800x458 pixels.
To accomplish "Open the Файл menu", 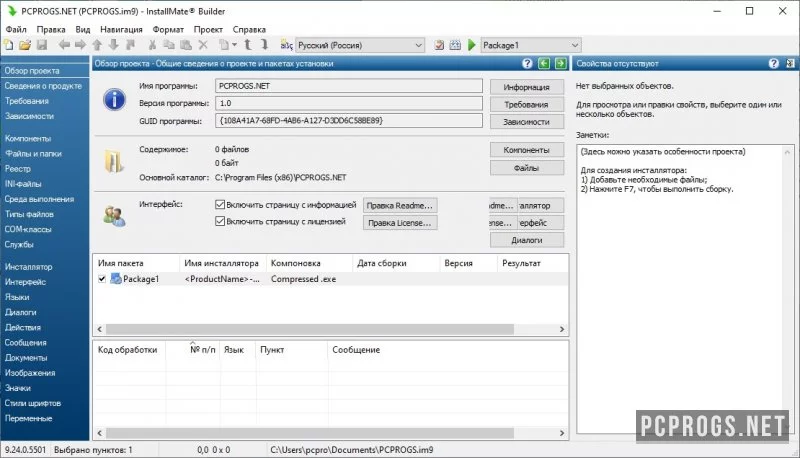I will 16,30.
